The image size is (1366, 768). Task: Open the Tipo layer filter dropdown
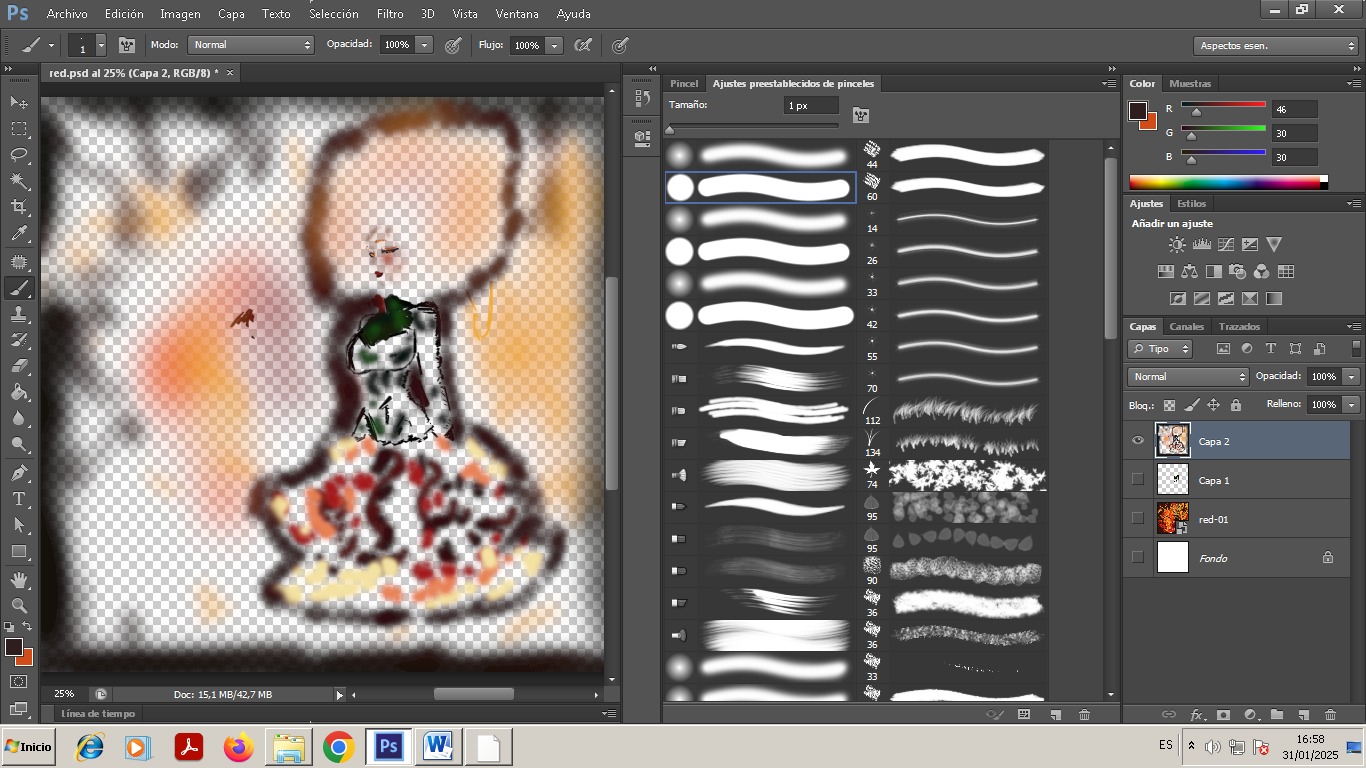pos(1160,349)
